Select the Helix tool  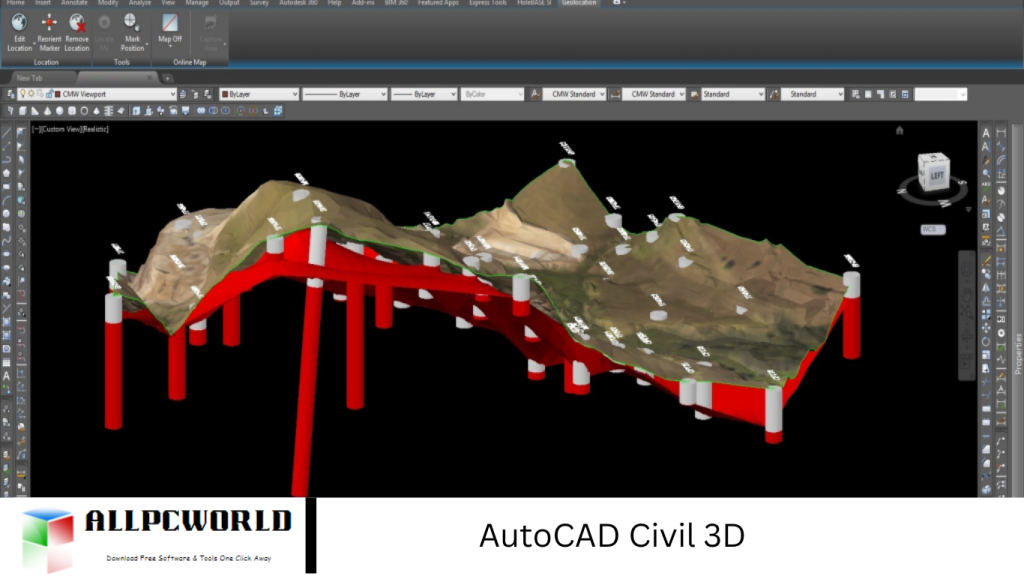[109, 111]
